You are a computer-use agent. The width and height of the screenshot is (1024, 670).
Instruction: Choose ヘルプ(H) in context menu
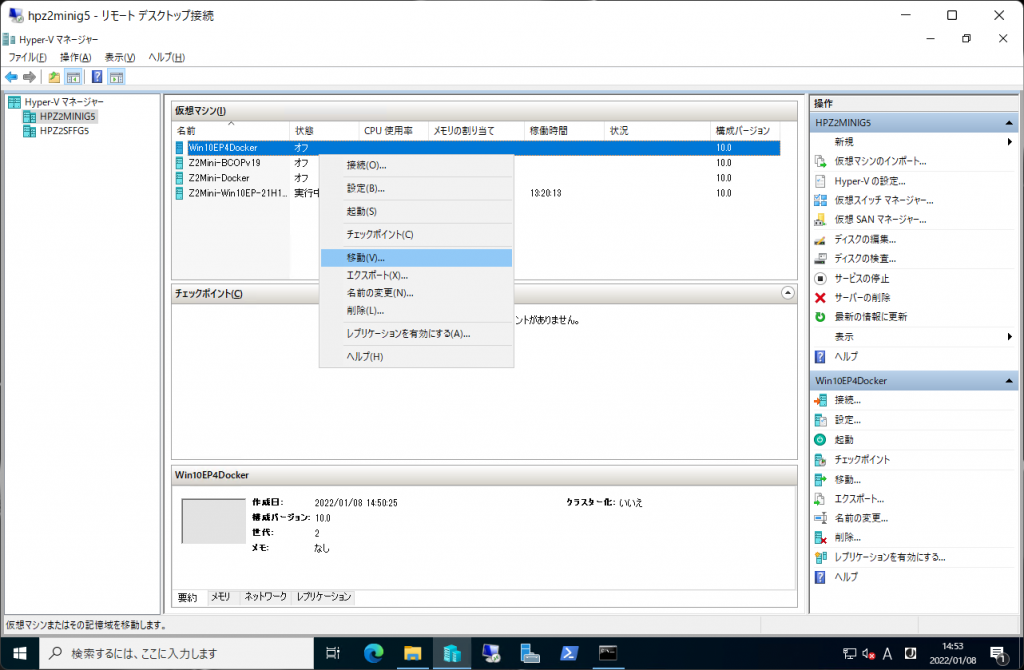(x=416, y=357)
